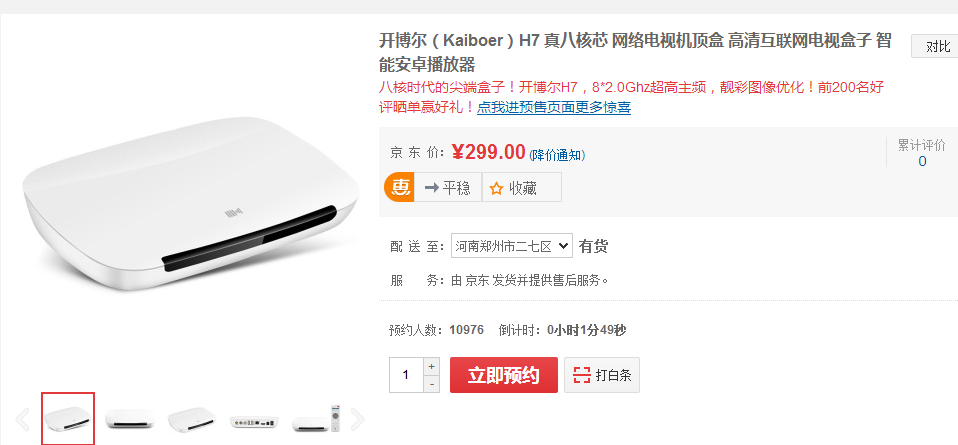Select the rear ports view thumbnail
This screenshot has height=445, width=958.
(x=254, y=421)
